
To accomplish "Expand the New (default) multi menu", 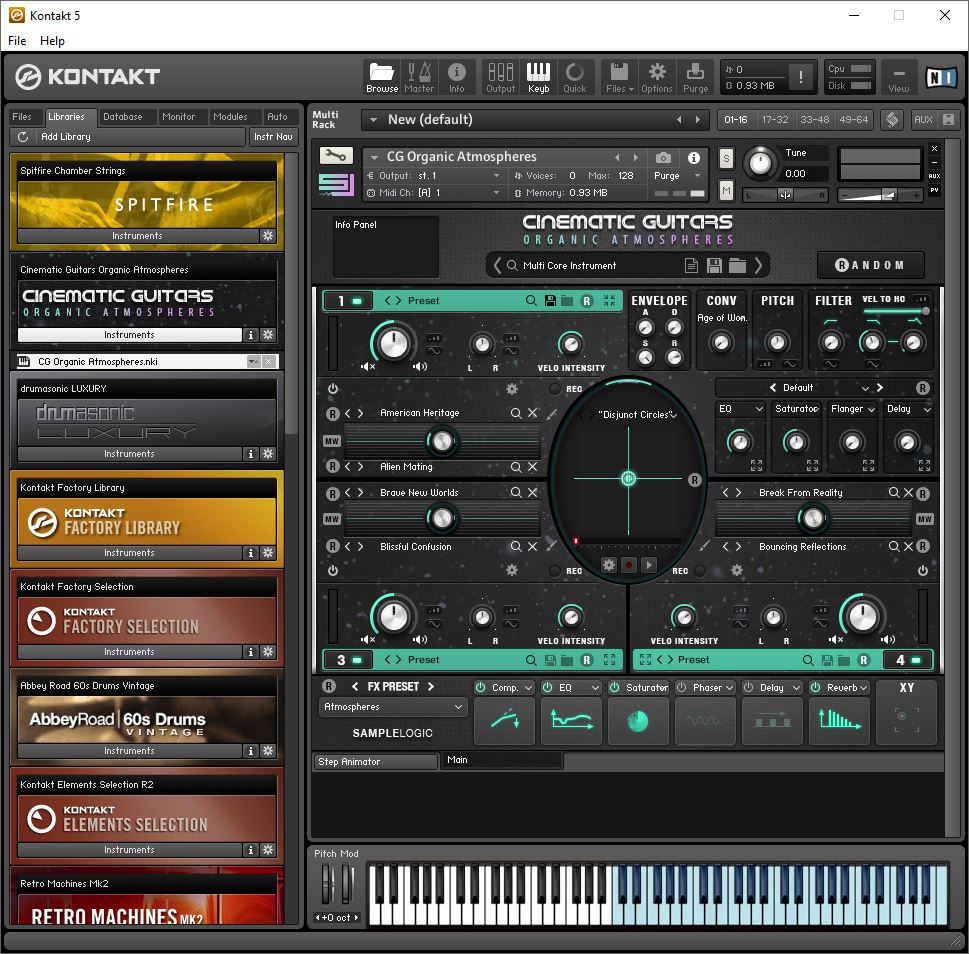I will click(x=373, y=120).
